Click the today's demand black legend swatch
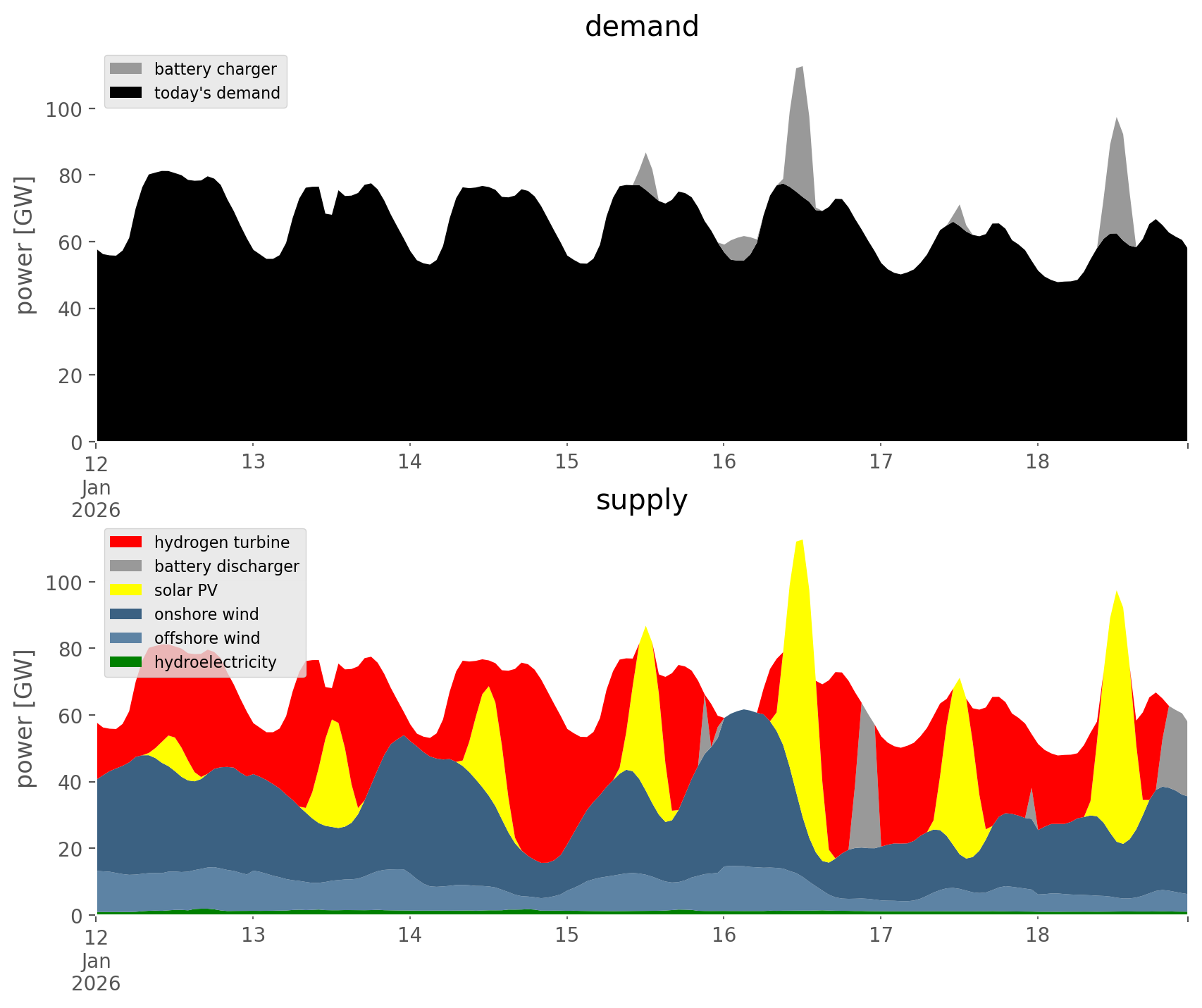The width and height of the screenshot is (1202, 1008). [126, 93]
